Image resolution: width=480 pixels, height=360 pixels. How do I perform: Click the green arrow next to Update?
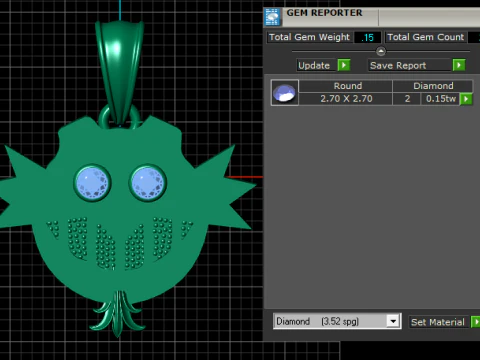click(x=344, y=65)
